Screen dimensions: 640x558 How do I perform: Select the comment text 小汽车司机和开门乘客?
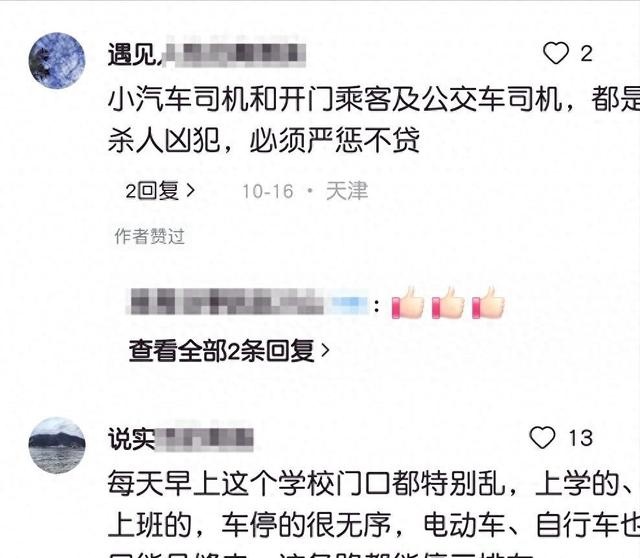(249, 99)
